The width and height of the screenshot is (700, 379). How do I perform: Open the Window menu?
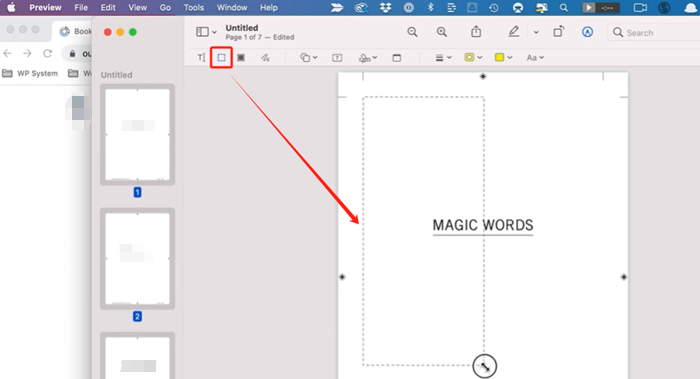click(x=232, y=8)
